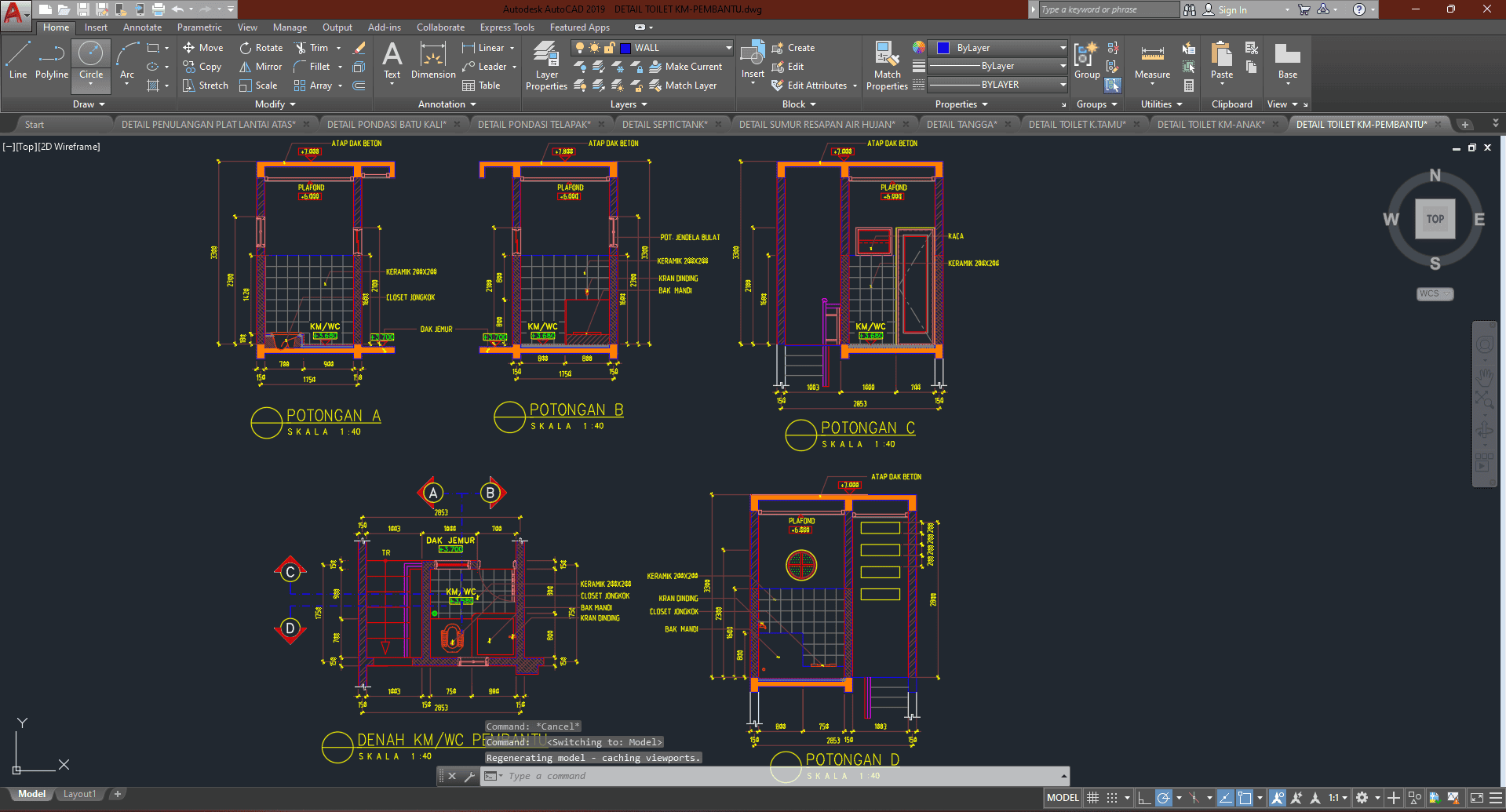Open the ByLayer color dropdown
Image resolution: width=1506 pixels, height=812 pixels.
pyautogui.click(x=1063, y=48)
